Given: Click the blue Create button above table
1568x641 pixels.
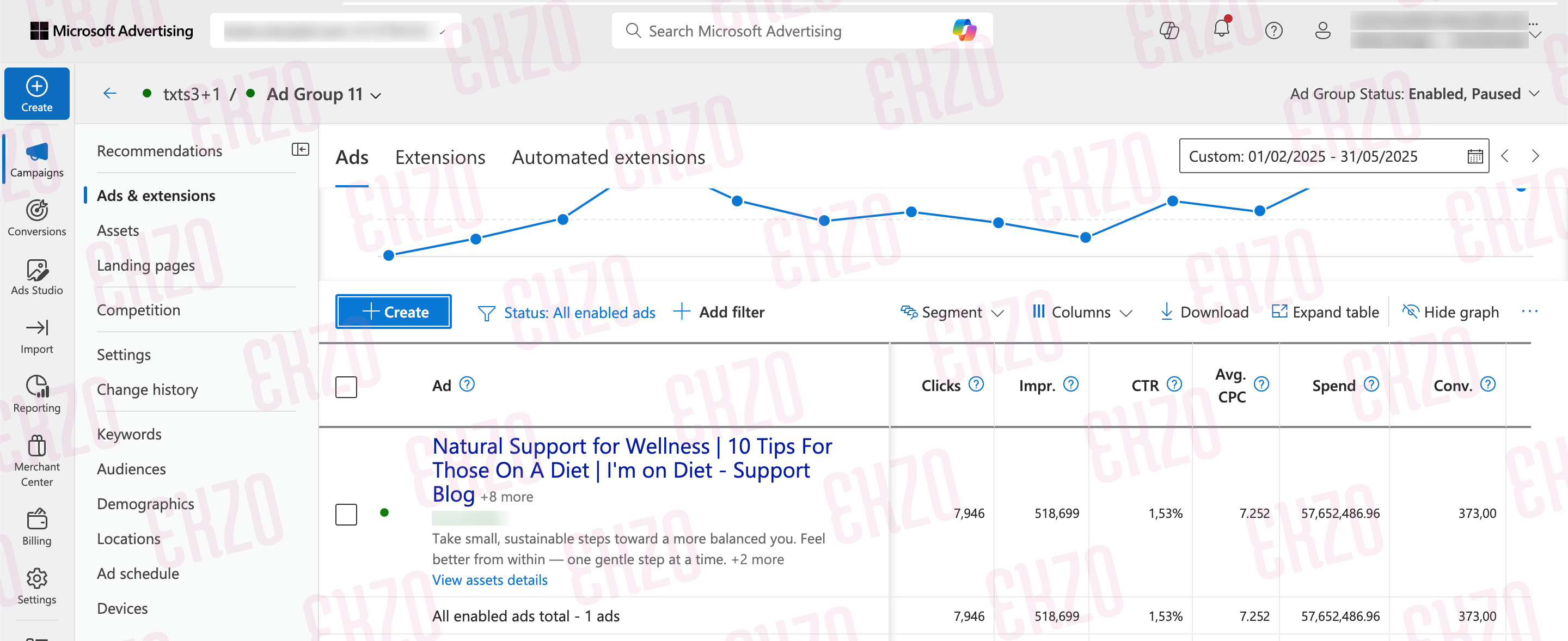Looking at the screenshot, I should click(x=393, y=312).
